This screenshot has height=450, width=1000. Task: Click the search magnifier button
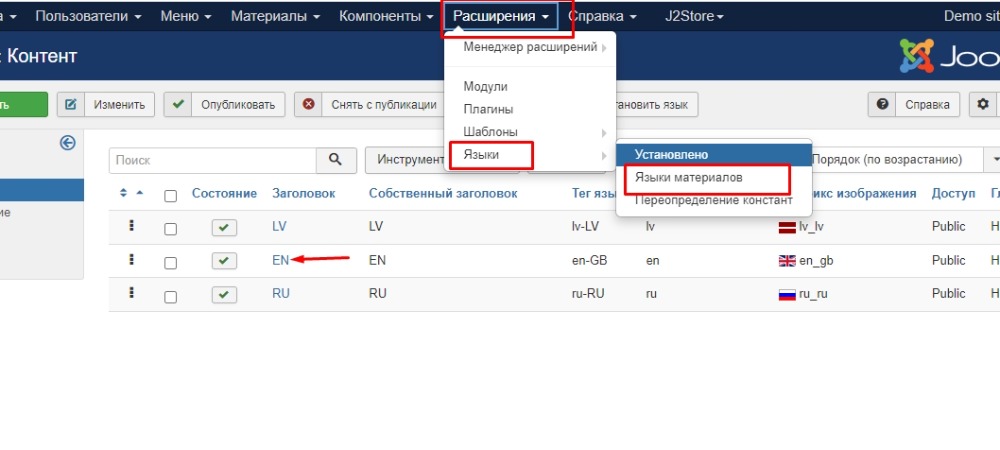click(336, 160)
